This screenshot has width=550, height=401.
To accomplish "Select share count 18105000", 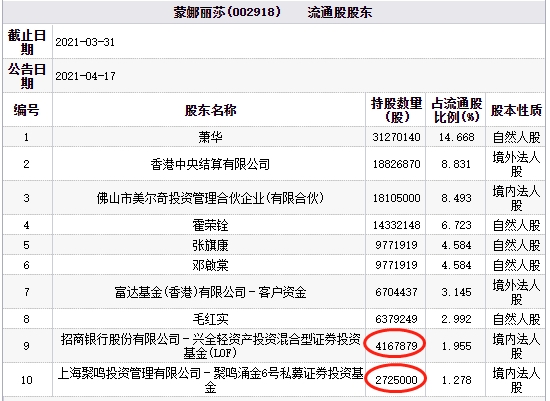I will click(x=396, y=198).
